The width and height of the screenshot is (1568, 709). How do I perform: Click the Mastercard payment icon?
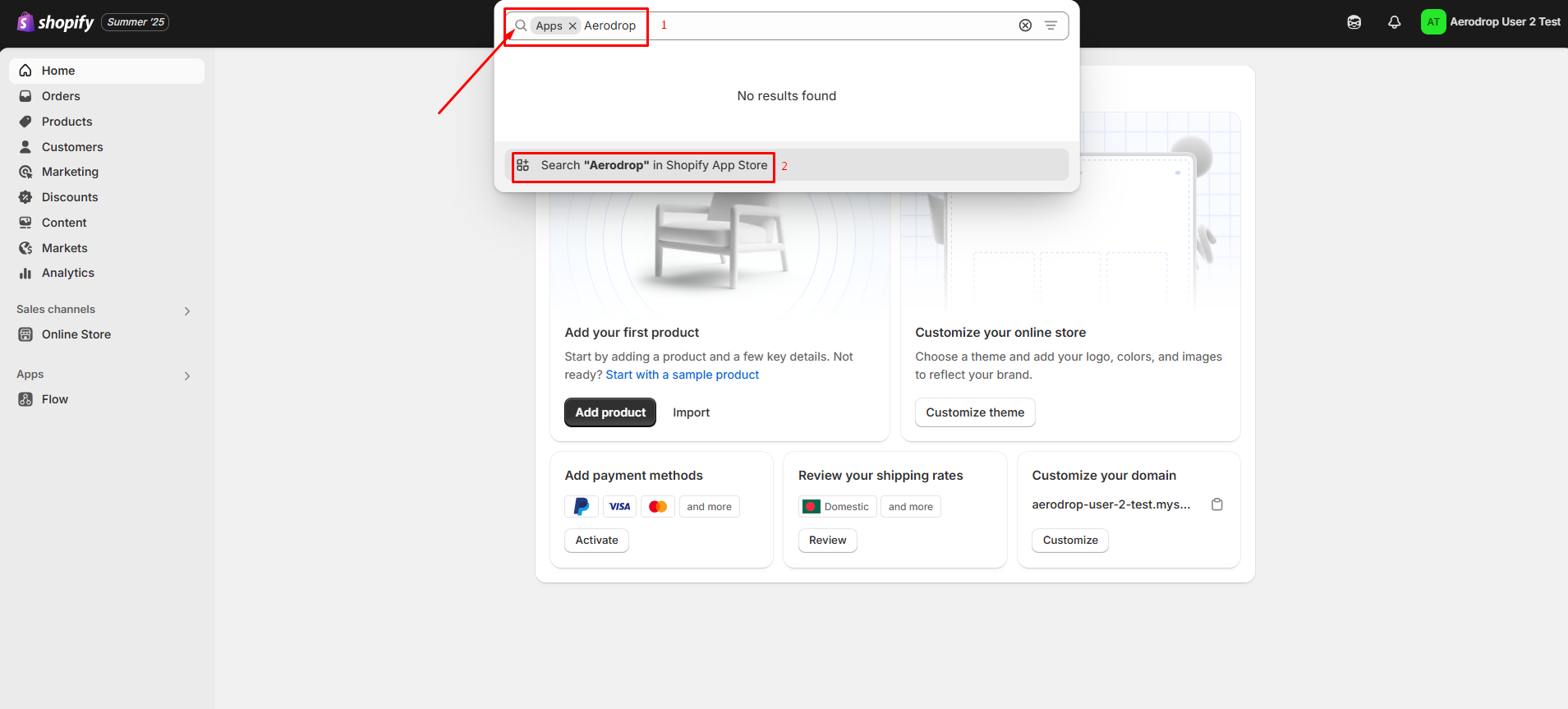pos(658,507)
